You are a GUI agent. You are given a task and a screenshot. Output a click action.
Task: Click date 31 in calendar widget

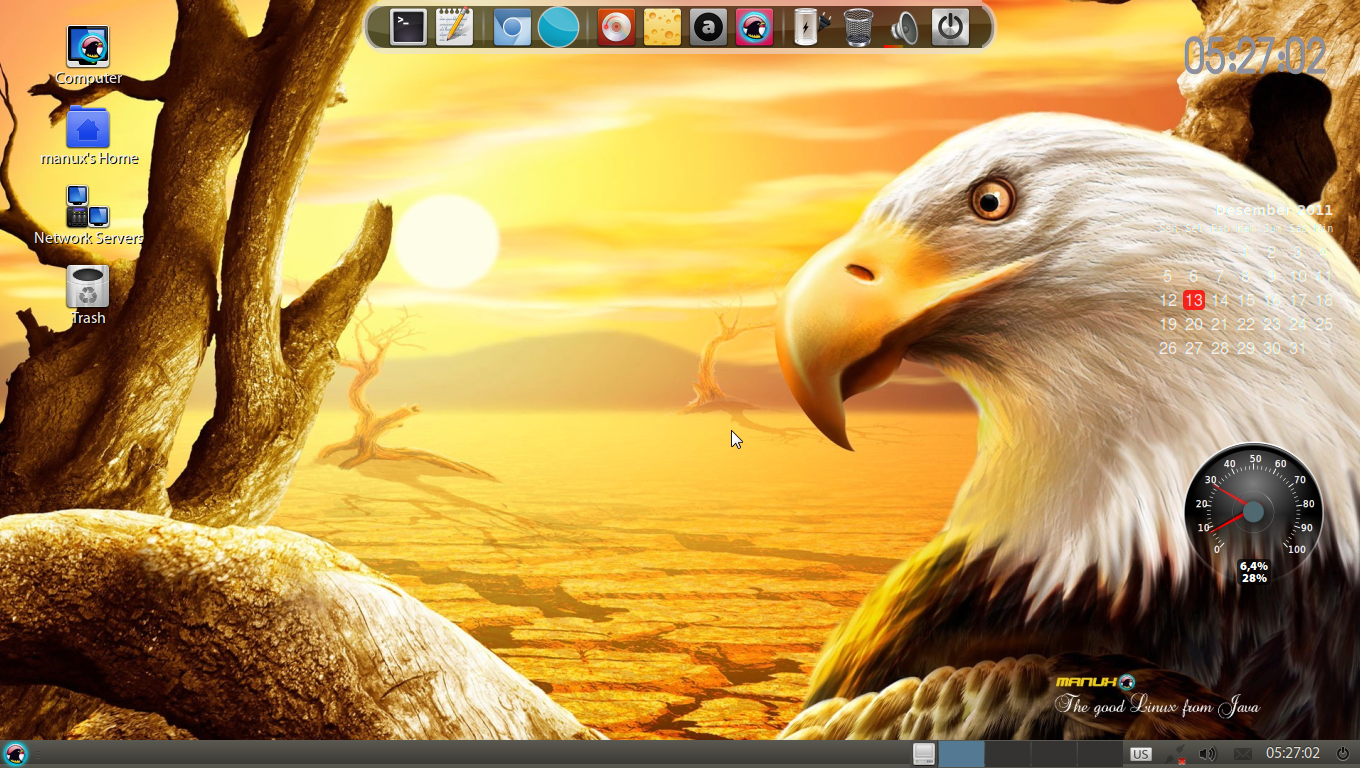[x=1297, y=348]
